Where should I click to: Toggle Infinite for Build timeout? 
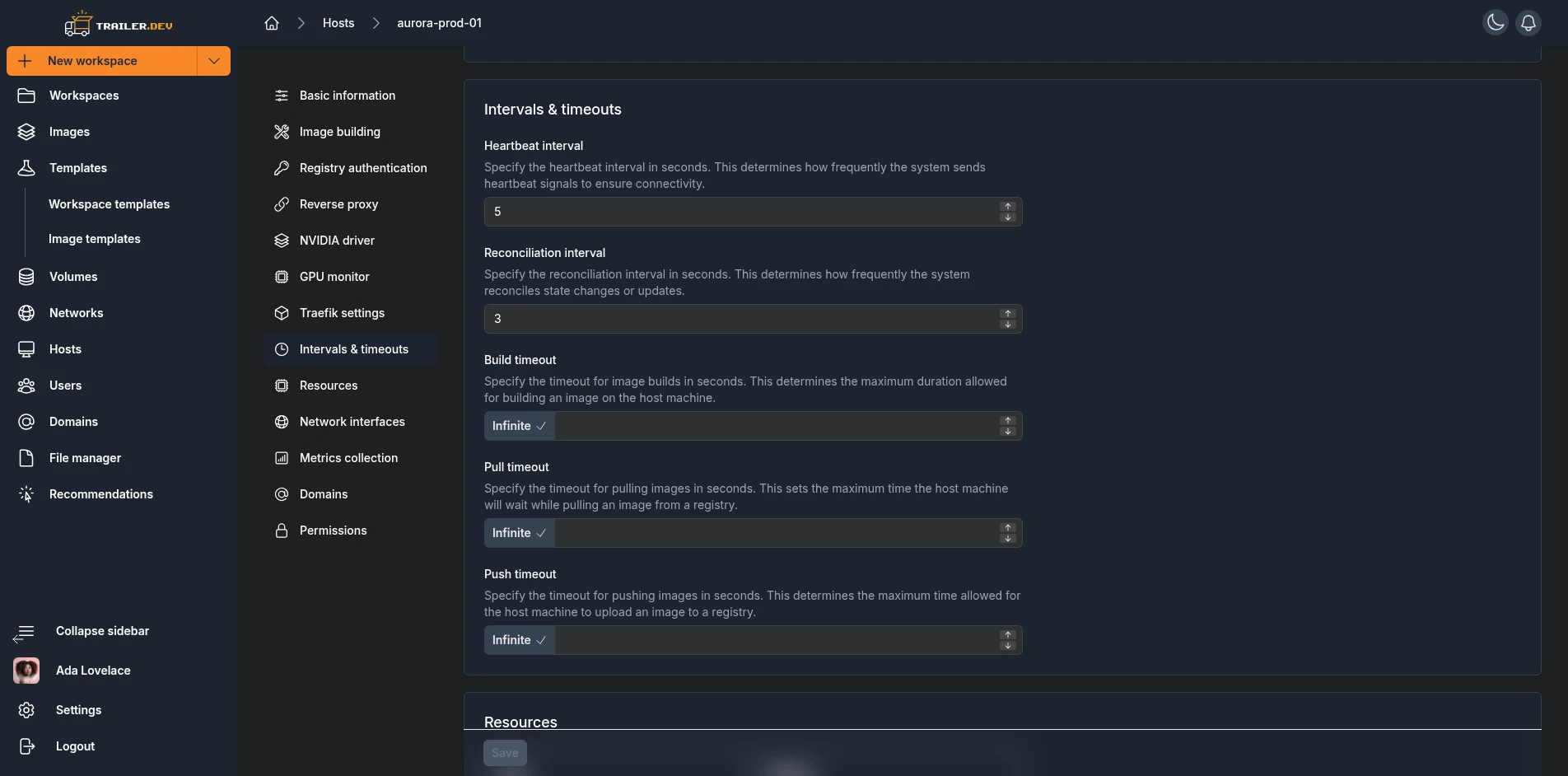[520, 426]
